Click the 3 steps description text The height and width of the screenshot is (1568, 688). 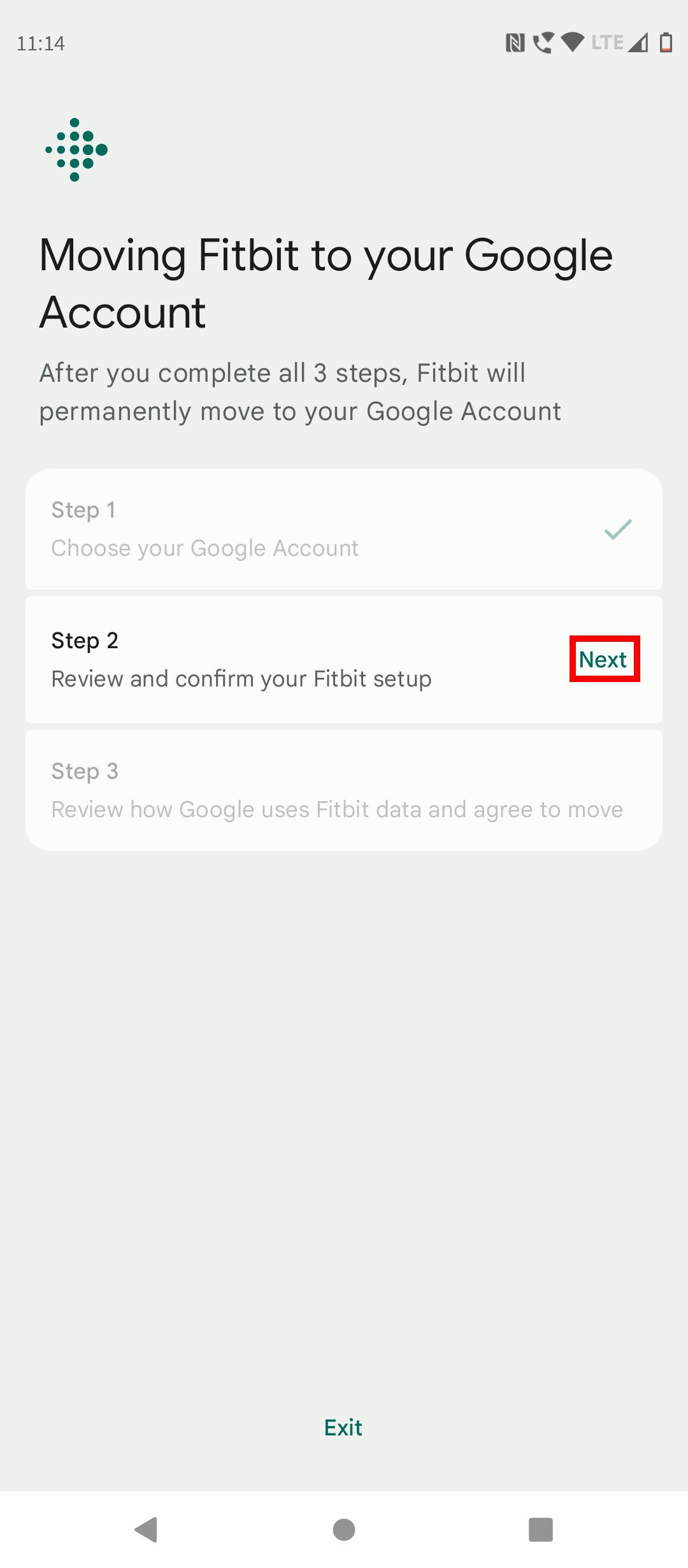point(299,391)
